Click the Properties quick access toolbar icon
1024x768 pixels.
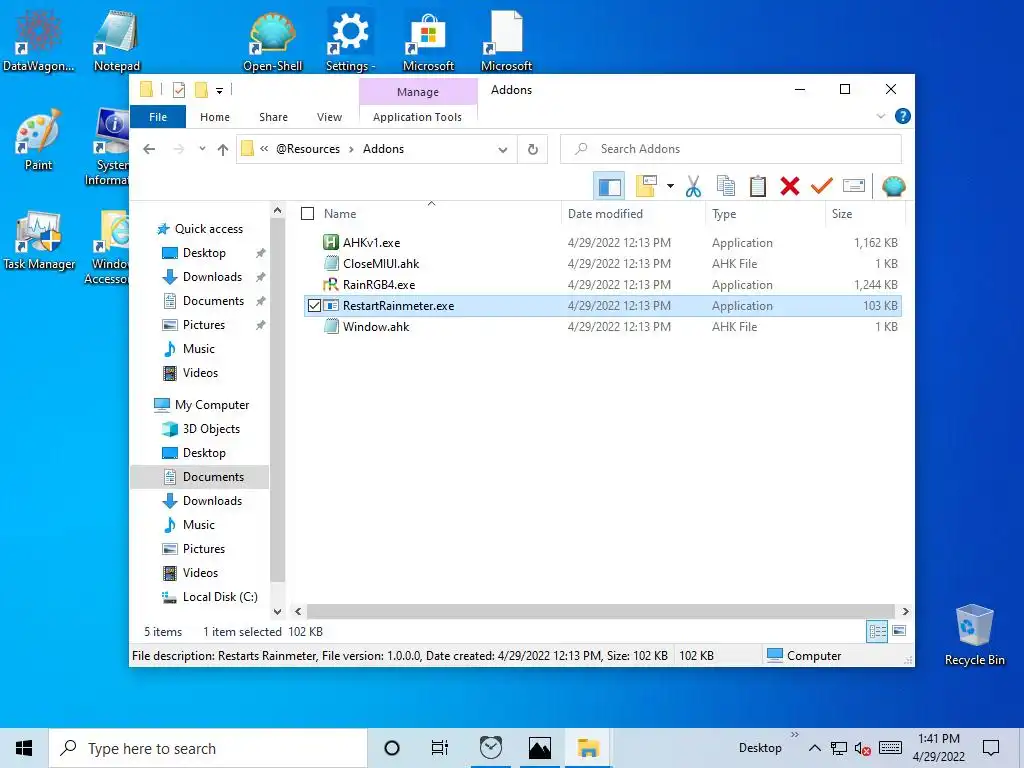[178, 89]
